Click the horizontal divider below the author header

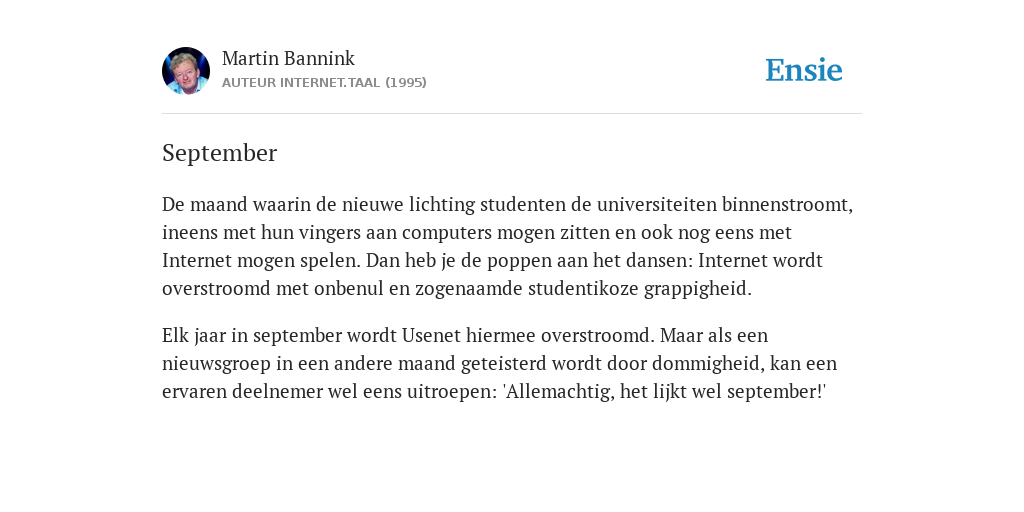click(512, 114)
